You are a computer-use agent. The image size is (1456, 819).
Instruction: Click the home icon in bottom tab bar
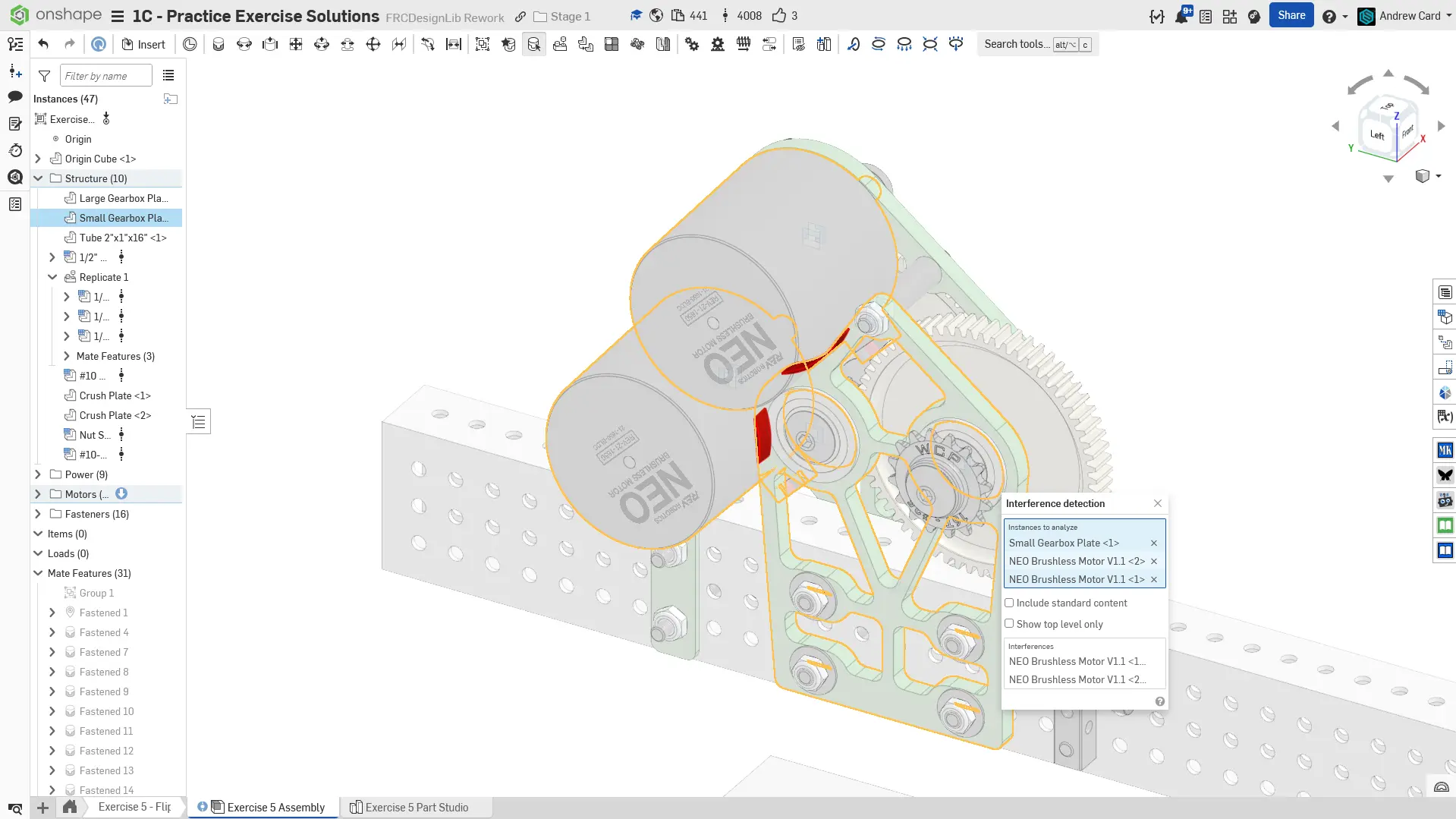pyautogui.click(x=70, y=807)
